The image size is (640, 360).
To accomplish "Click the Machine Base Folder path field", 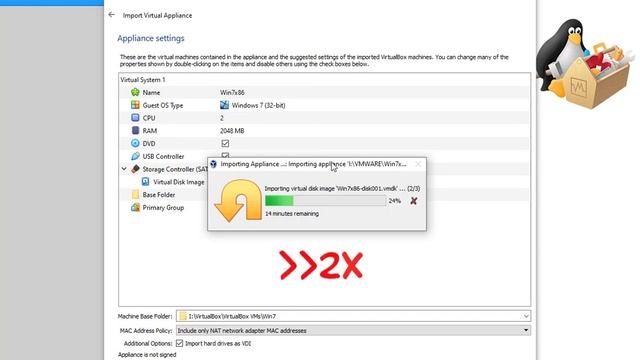I will 353,316.
